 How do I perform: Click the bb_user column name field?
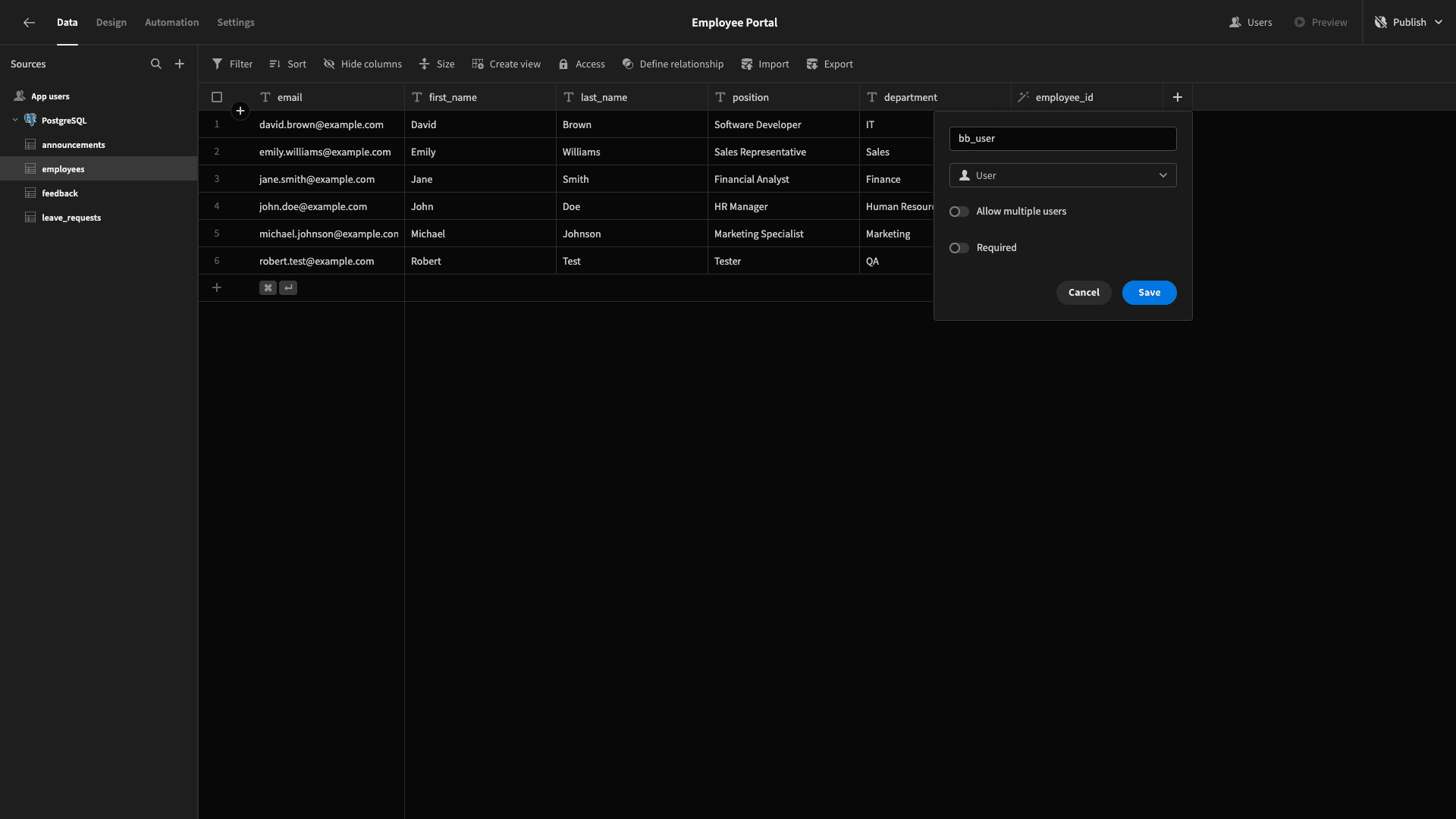click(x=1062, y=139)
